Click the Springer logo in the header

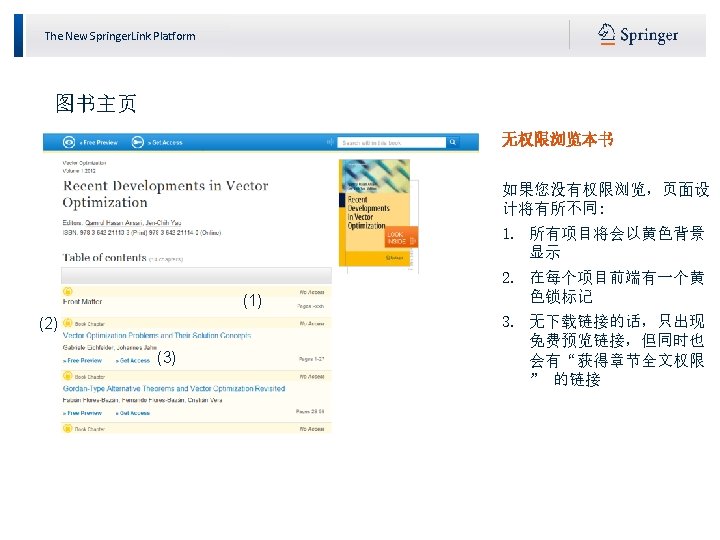638,35
